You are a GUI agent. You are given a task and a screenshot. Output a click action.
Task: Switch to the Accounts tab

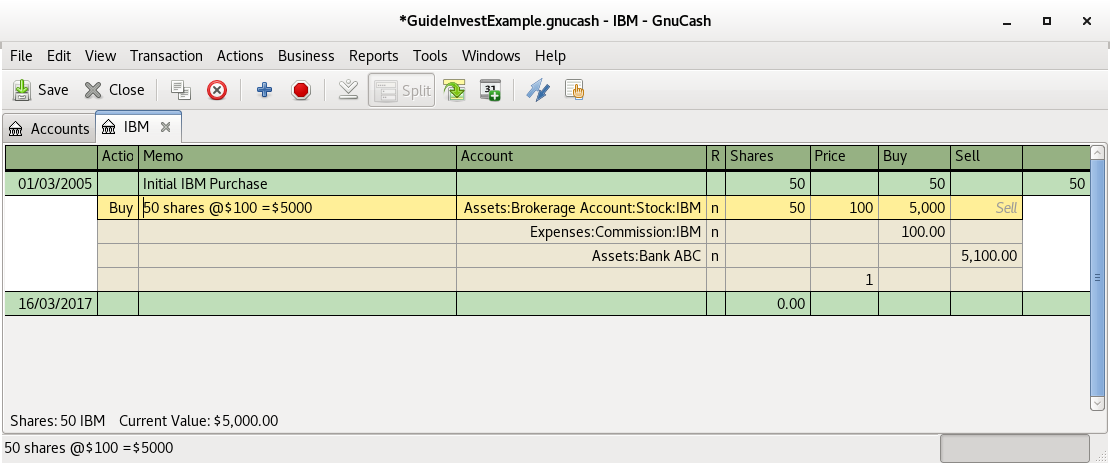(49, 129)
